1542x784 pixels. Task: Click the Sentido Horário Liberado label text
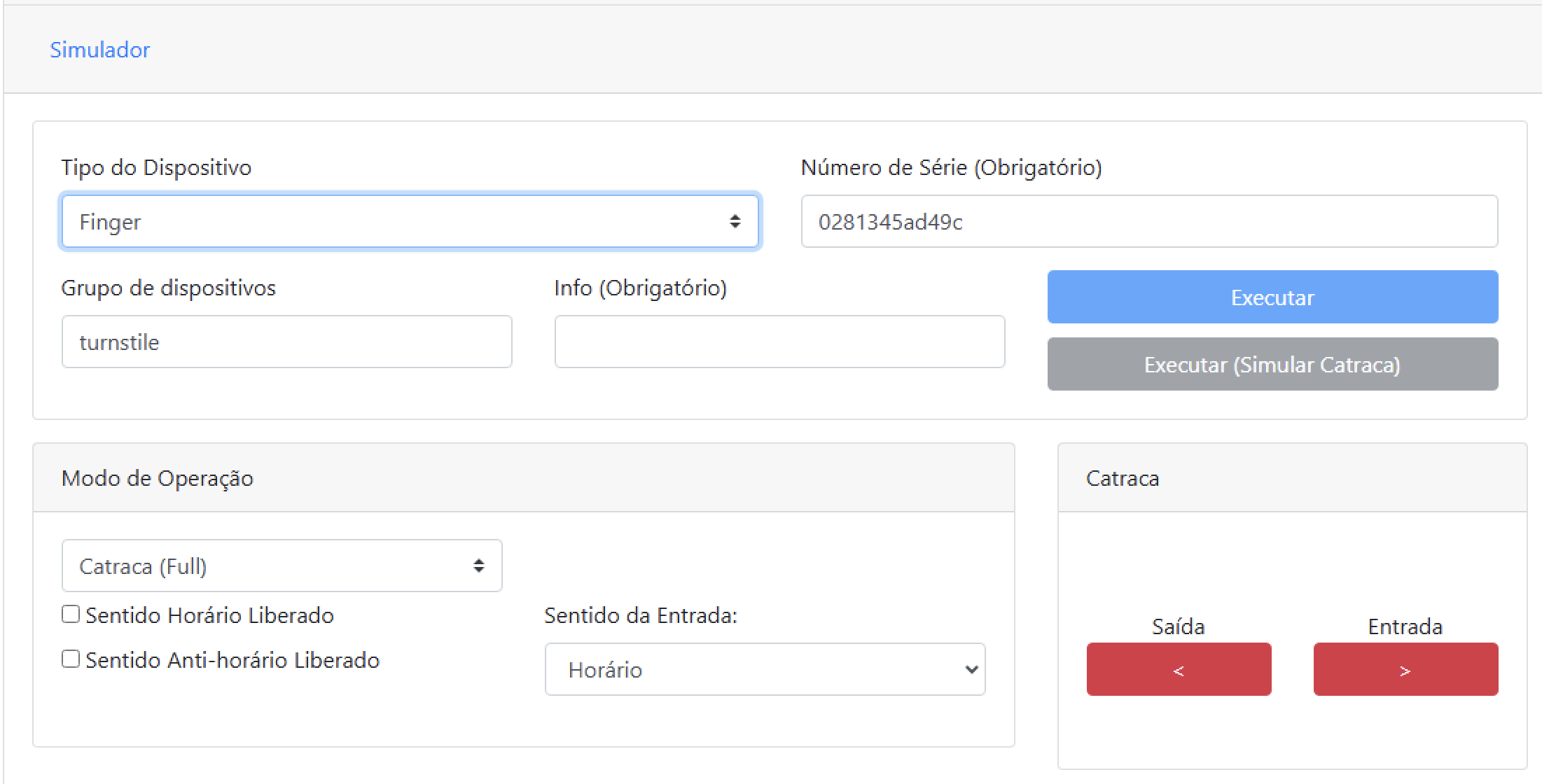(x=209, y=616)
